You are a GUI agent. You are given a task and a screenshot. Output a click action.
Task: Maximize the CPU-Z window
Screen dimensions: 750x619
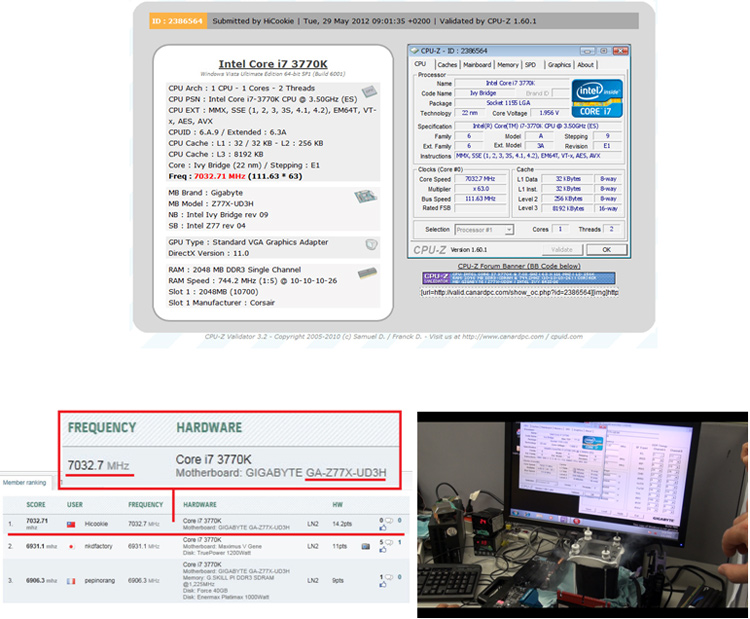(604, 51)
